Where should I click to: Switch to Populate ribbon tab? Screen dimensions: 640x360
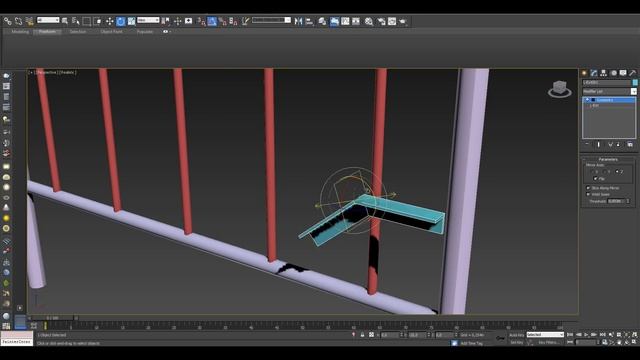145,31
